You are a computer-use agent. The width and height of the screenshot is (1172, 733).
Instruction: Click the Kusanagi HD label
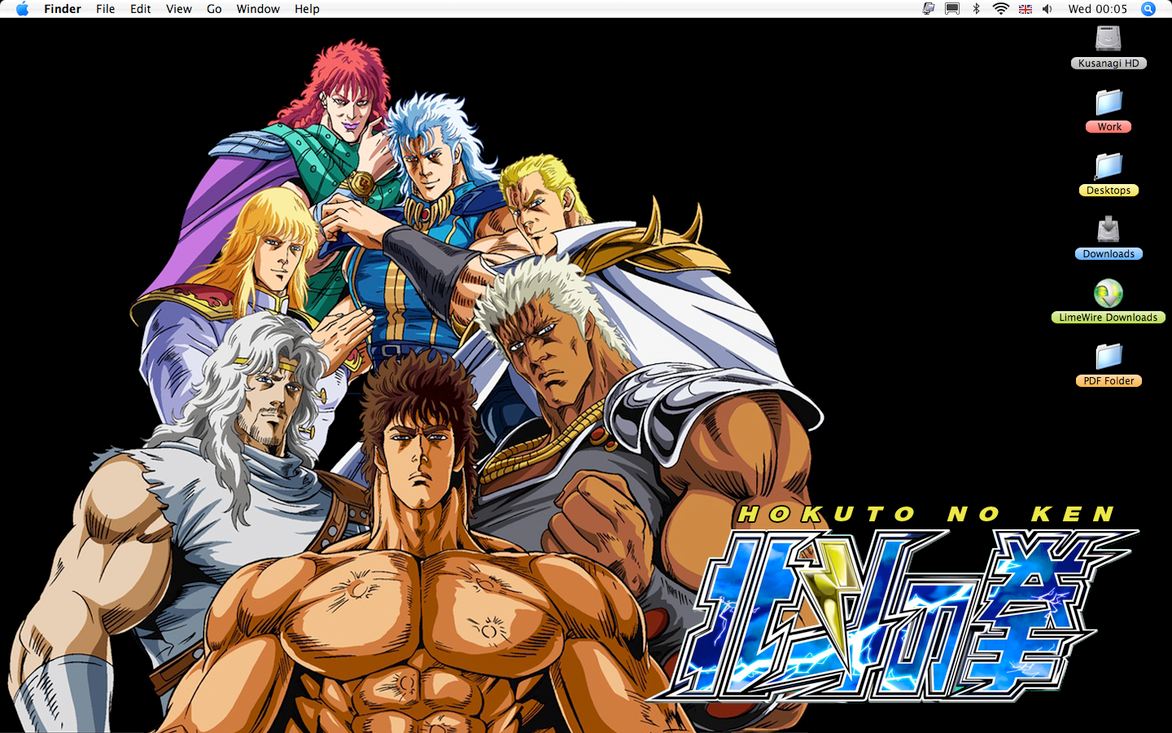click(x=1108, y=64)
